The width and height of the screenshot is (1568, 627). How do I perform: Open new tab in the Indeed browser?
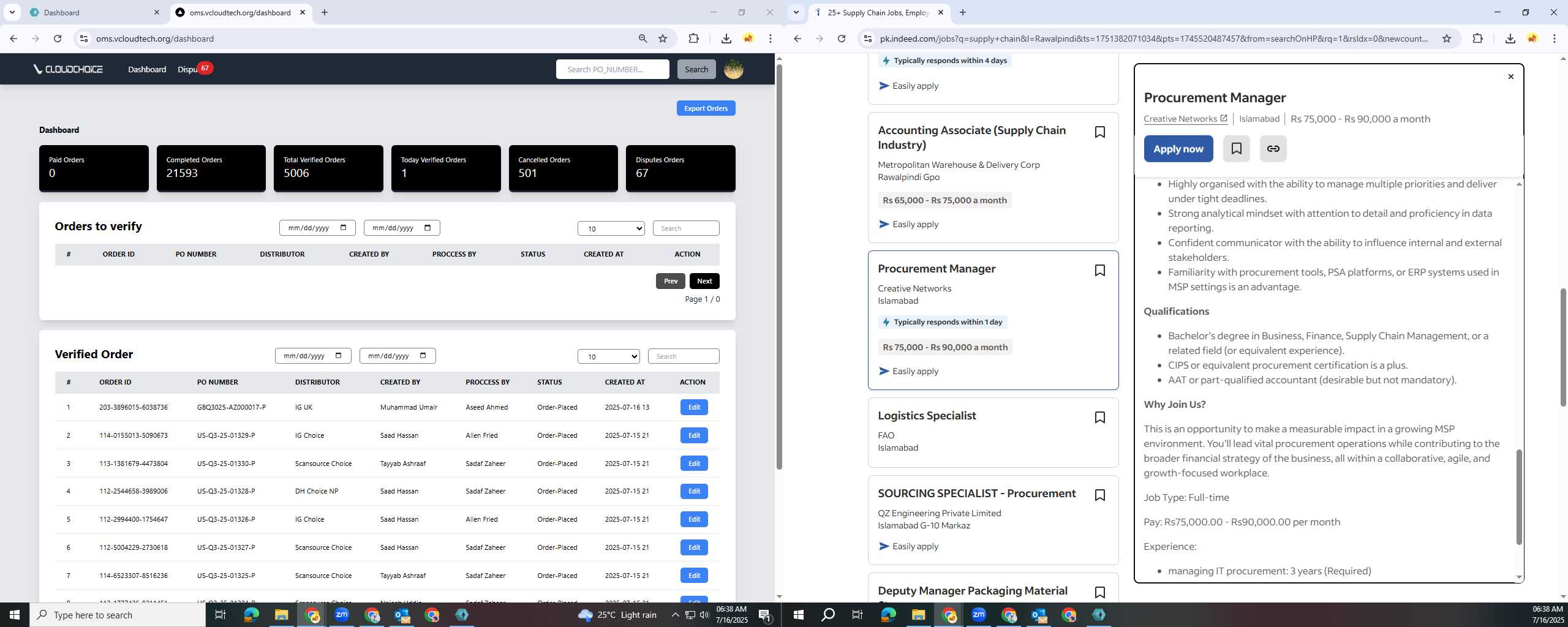tap(962, 12)
